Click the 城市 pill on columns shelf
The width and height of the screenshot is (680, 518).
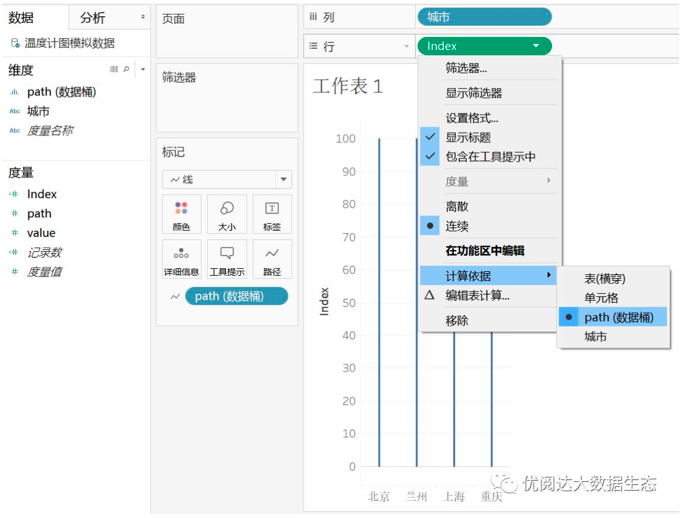(484, 17)
